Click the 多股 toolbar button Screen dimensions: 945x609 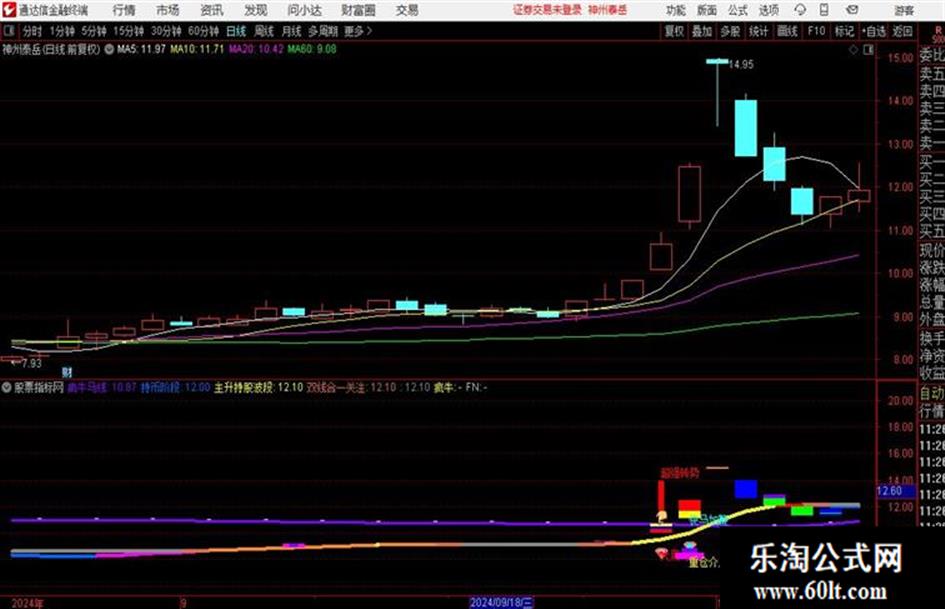[730, 31]
